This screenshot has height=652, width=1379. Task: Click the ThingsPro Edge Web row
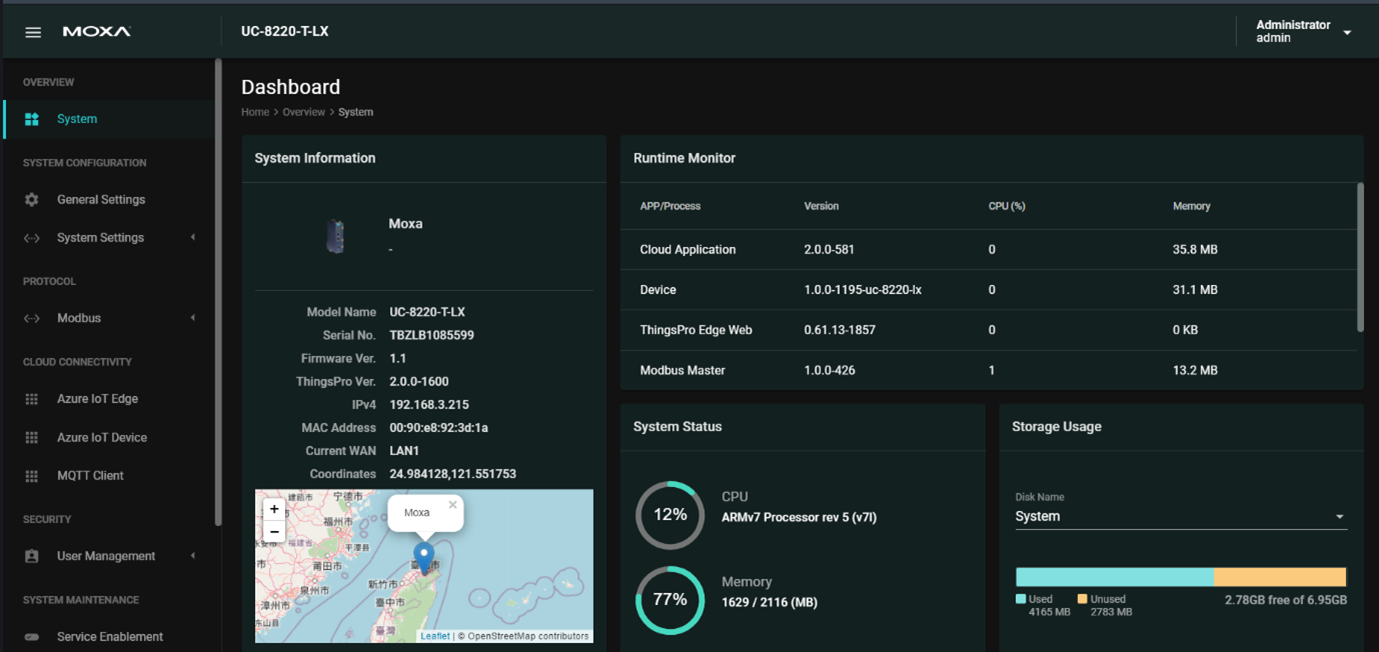pos(990,330)
